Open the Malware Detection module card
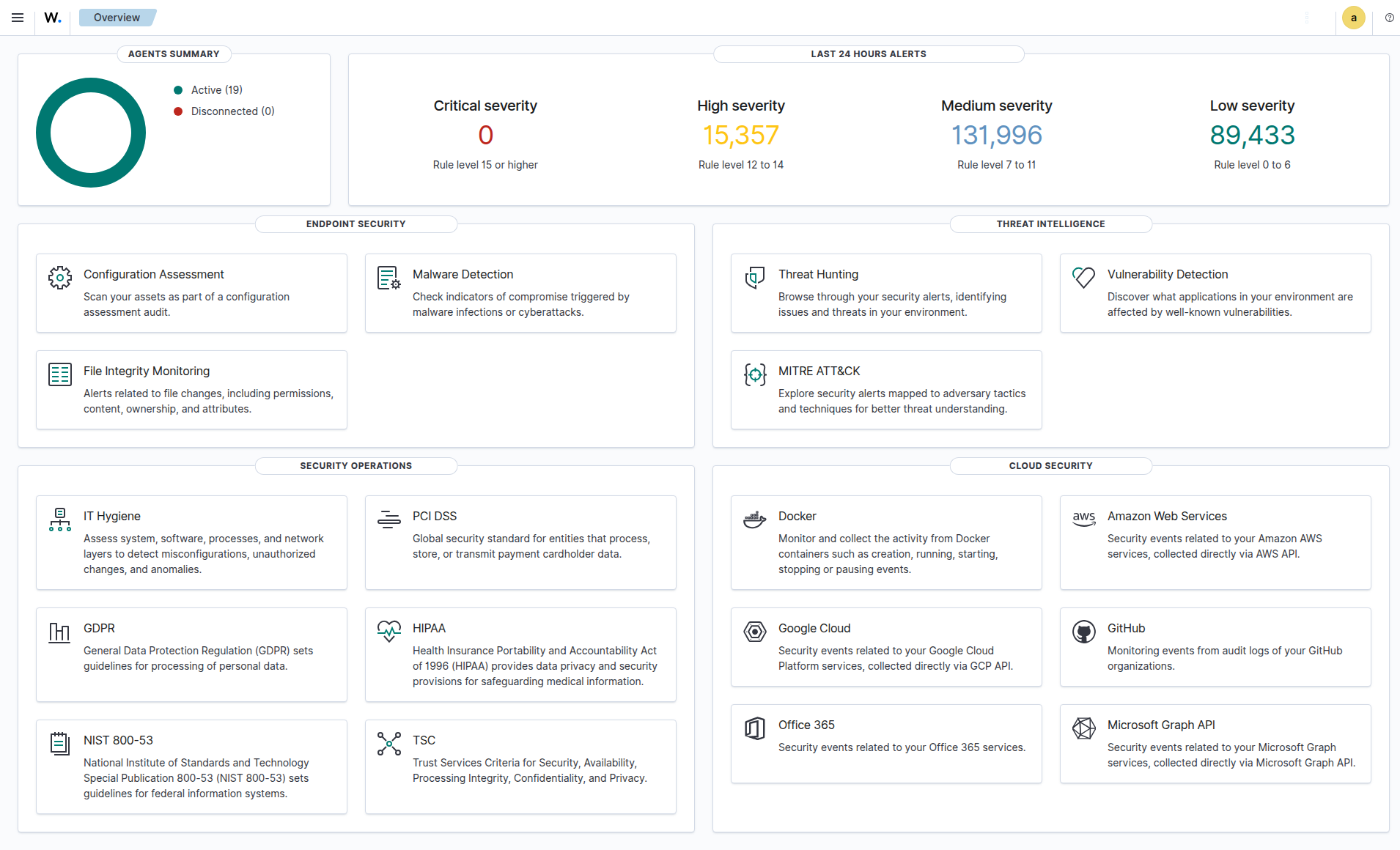Image resolution: width=1400 pixels, height=850 pixels. [520, 292]
